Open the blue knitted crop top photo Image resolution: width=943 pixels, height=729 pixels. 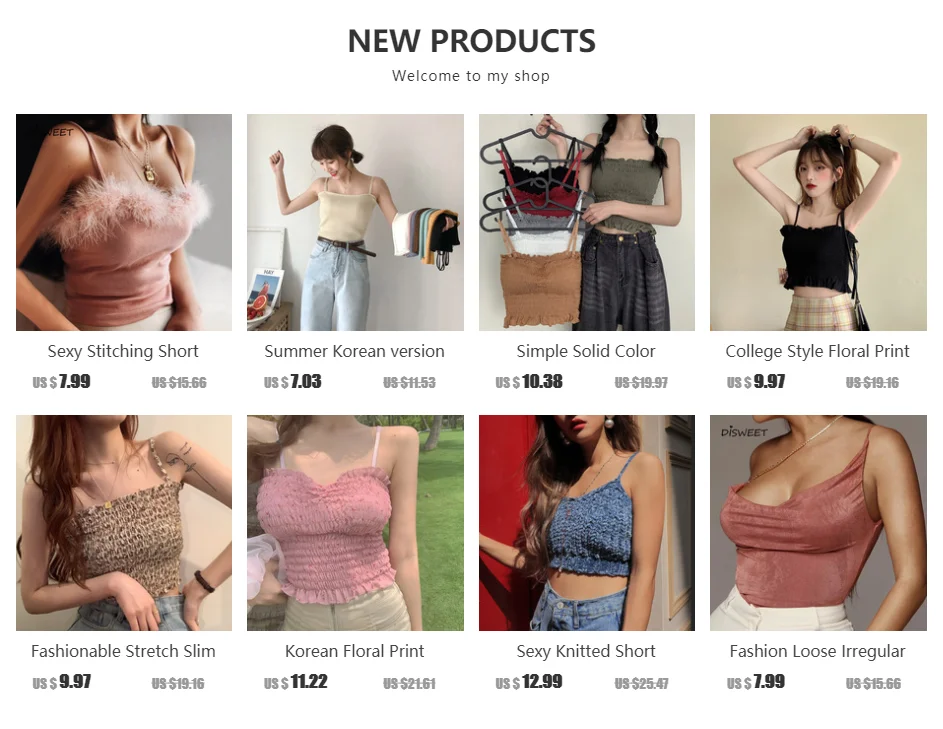coord(587,523)
